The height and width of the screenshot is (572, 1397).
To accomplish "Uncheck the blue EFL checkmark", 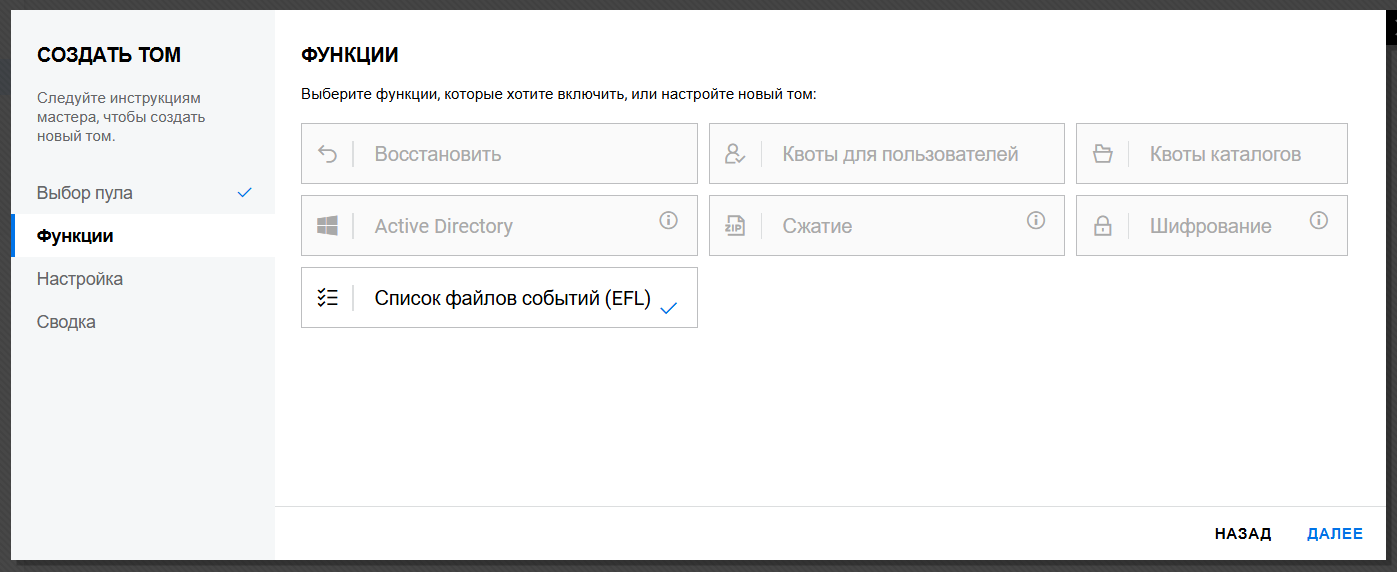I will pos(669,308).
